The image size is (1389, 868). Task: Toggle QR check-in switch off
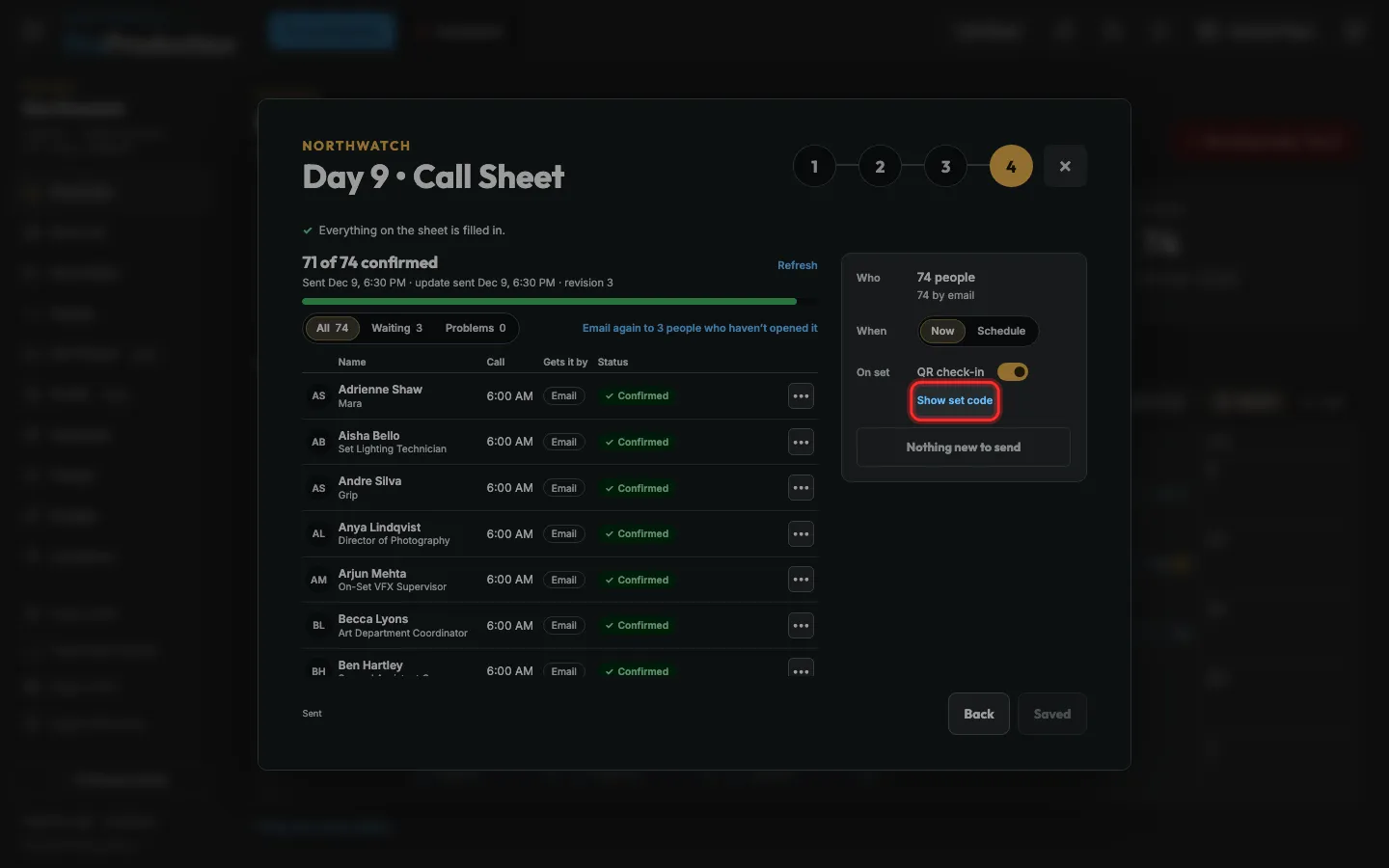1013,372
